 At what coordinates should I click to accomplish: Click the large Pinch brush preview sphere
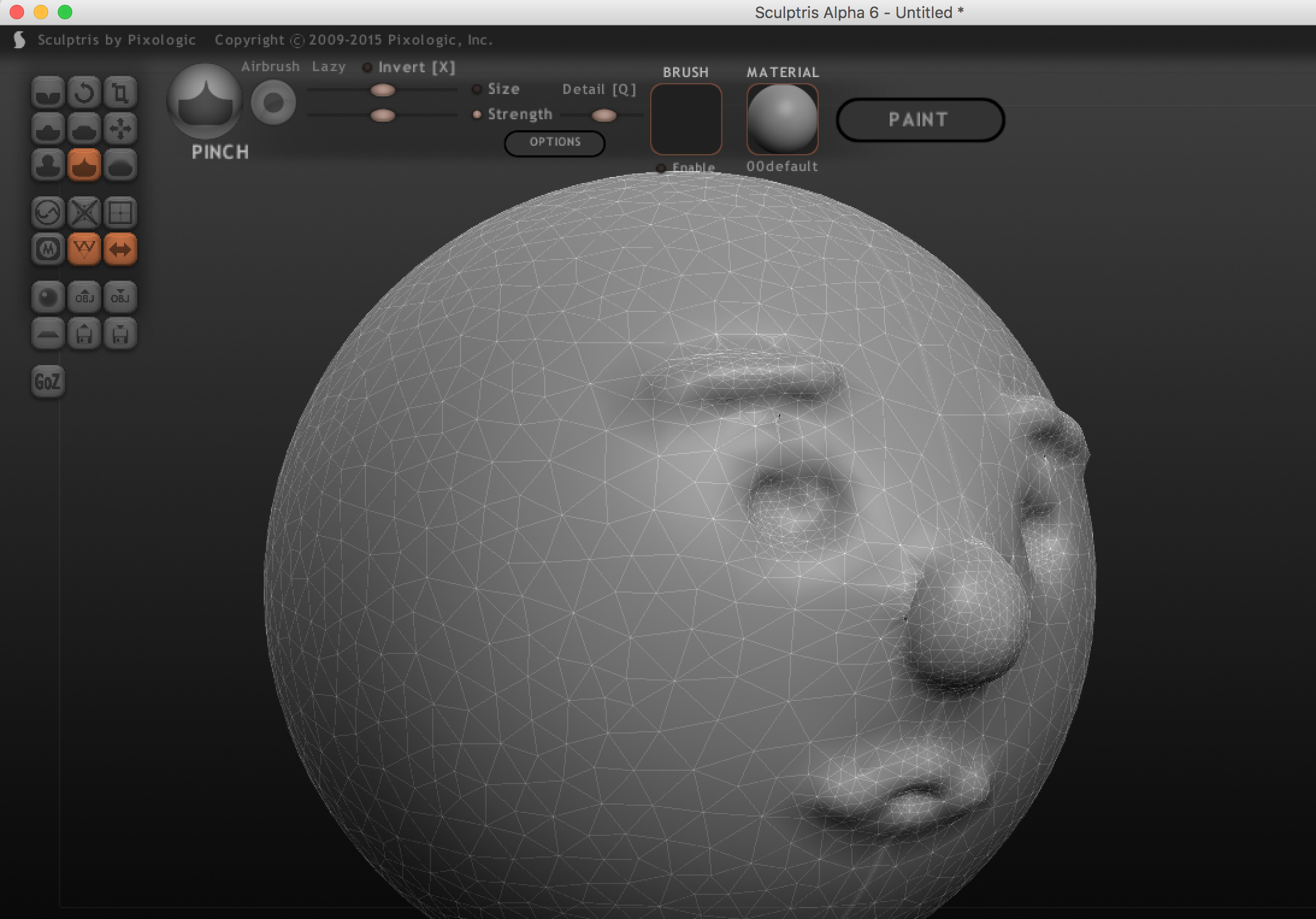205,102
